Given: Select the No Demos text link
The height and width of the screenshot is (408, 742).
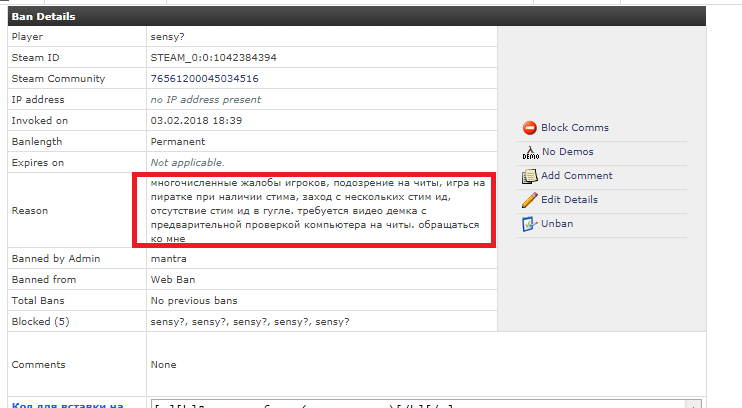Looking at the screenshot, I should coord(567,152).
